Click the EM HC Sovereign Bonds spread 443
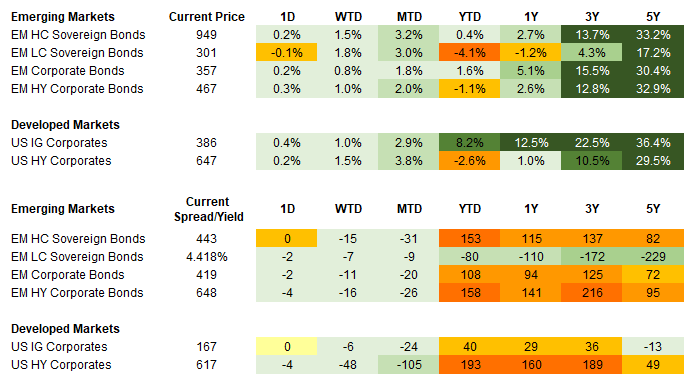 (x=206, y=239)
